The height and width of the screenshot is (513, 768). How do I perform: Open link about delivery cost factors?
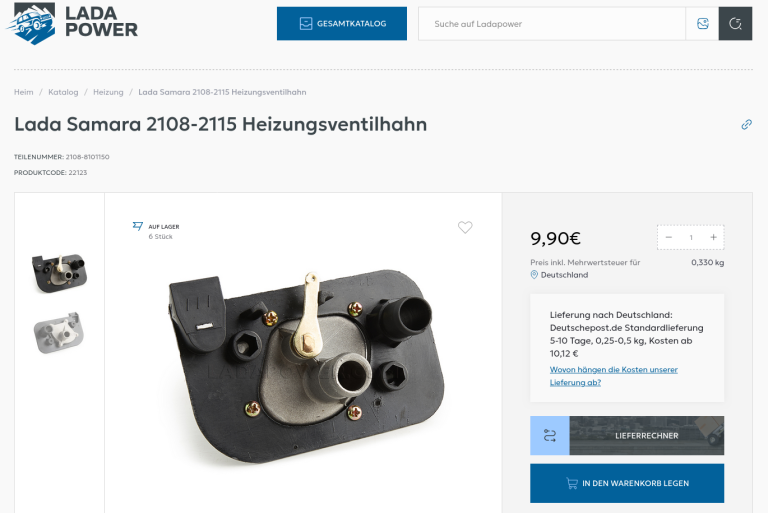click(x=613, y=376)
